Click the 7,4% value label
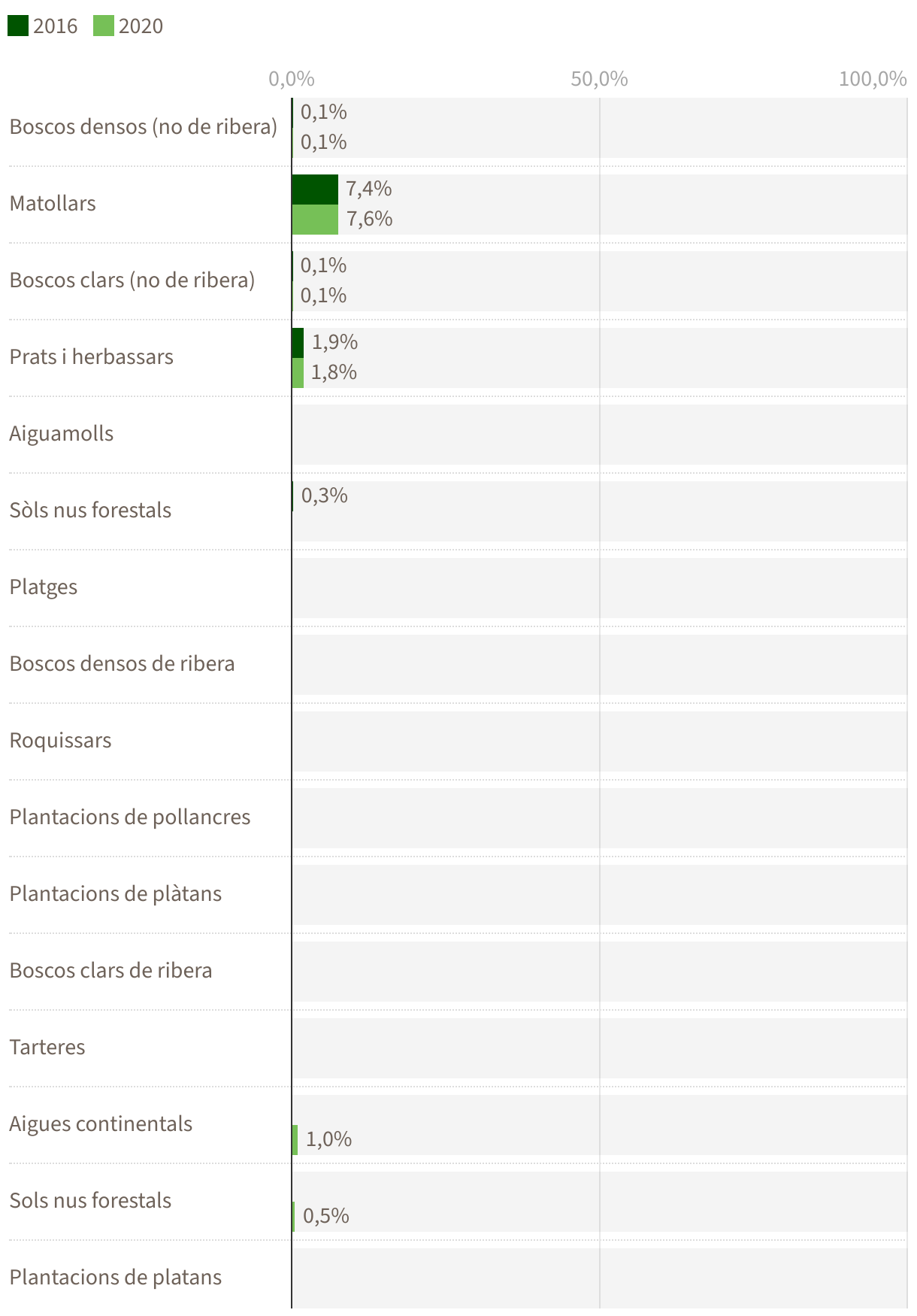The width and height of the screenshot is (917, 1316). pos(368,189)
